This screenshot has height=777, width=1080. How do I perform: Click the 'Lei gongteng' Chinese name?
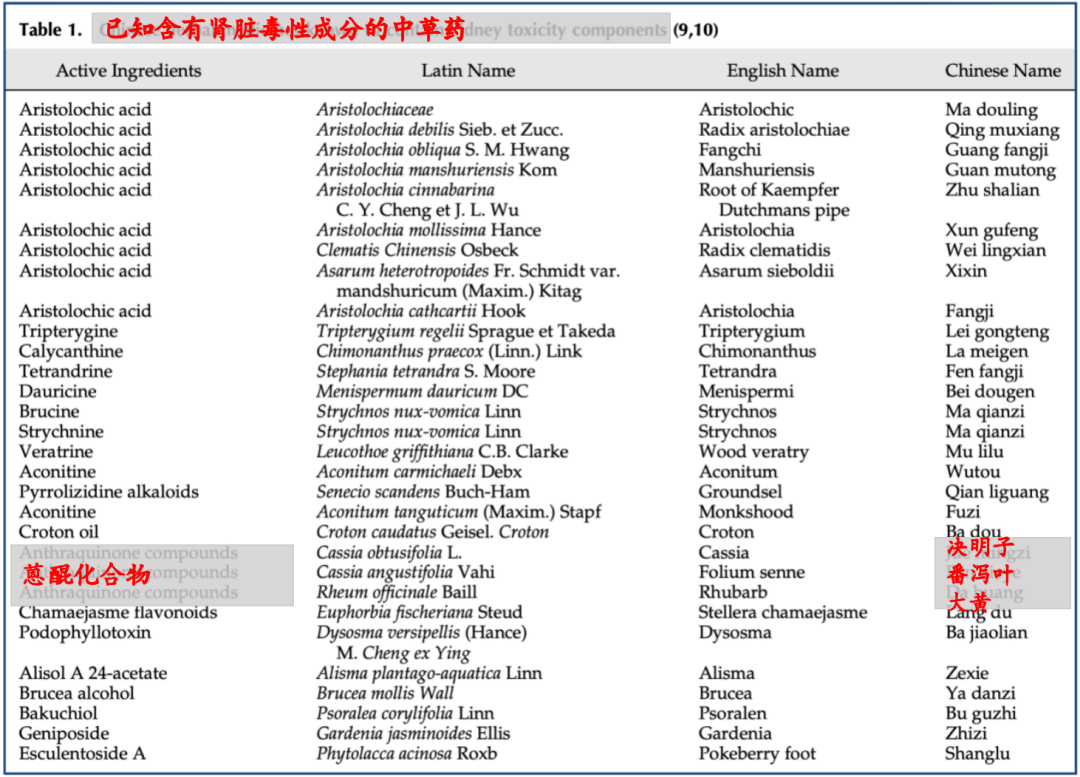pyautogui.click(x=997, y=331)
